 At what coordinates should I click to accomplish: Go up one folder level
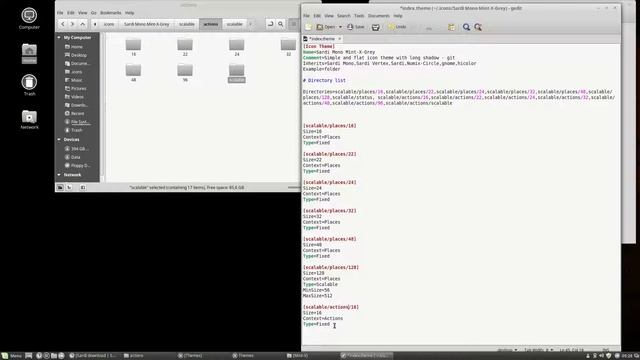click(82, 24)
